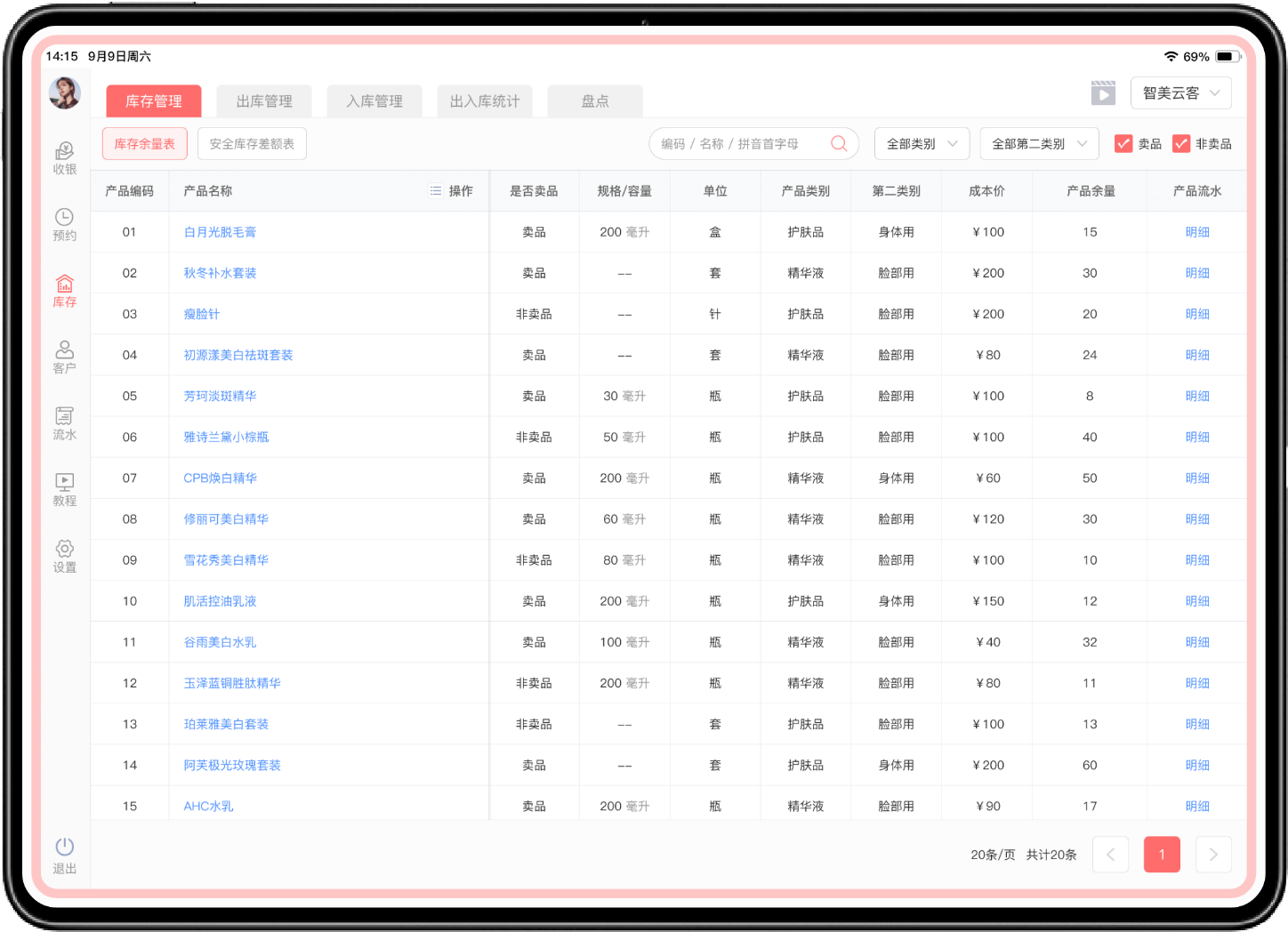The height and width of the screenshot is (932, 1288).
Task: Select the 客户 customer sidebar icon
Action: (x=64, y=350)
